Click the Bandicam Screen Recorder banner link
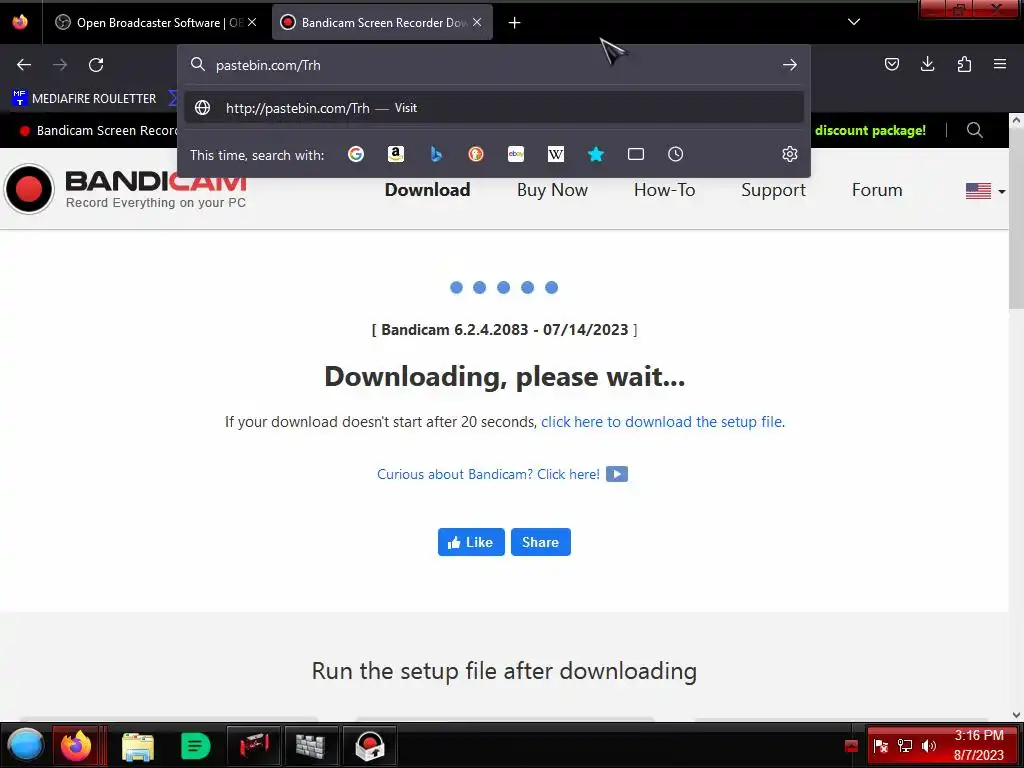The height and width of the screenshot is (768, 1024). (99, 130)
